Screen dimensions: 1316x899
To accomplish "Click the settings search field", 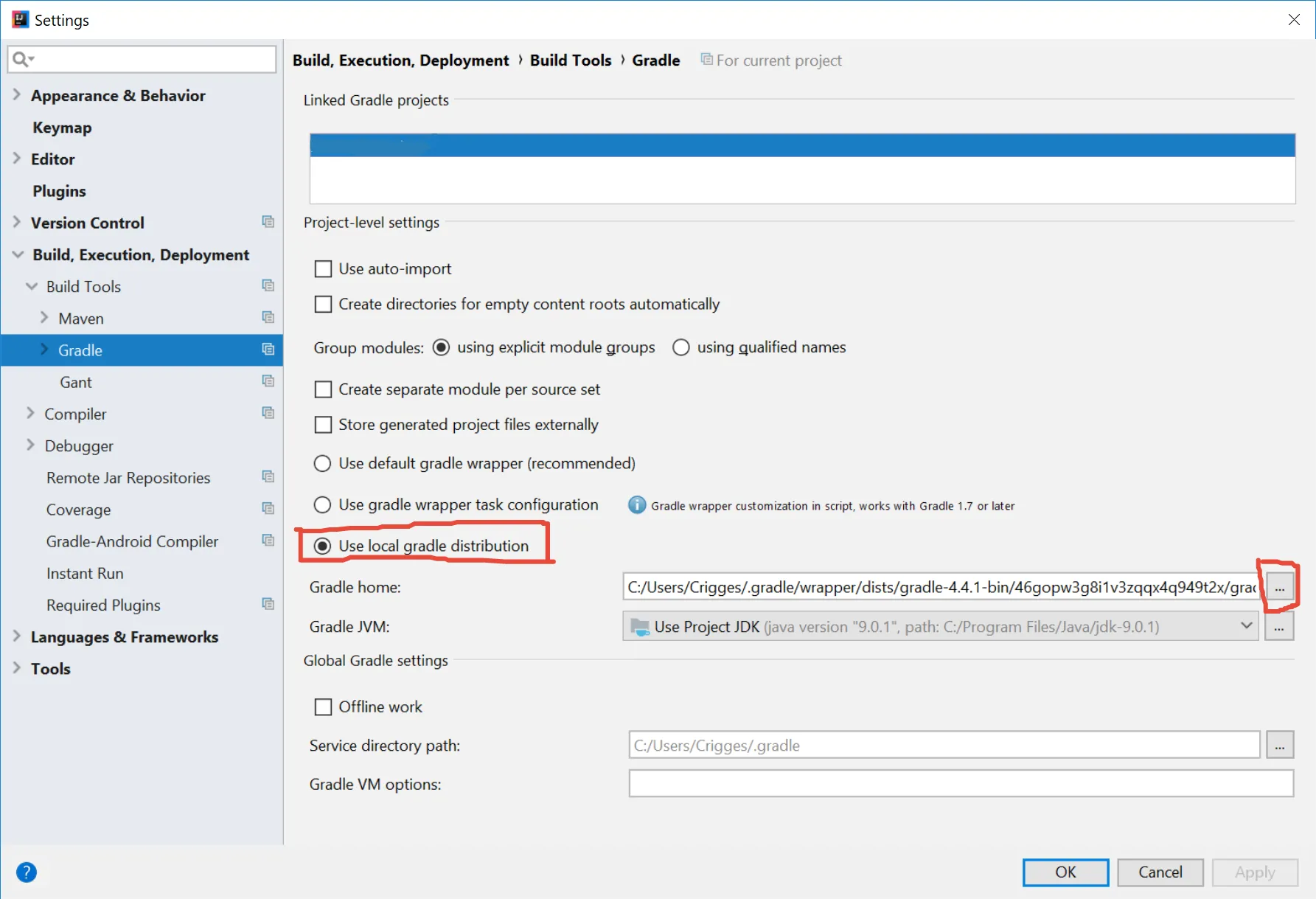I will point(142,59).
